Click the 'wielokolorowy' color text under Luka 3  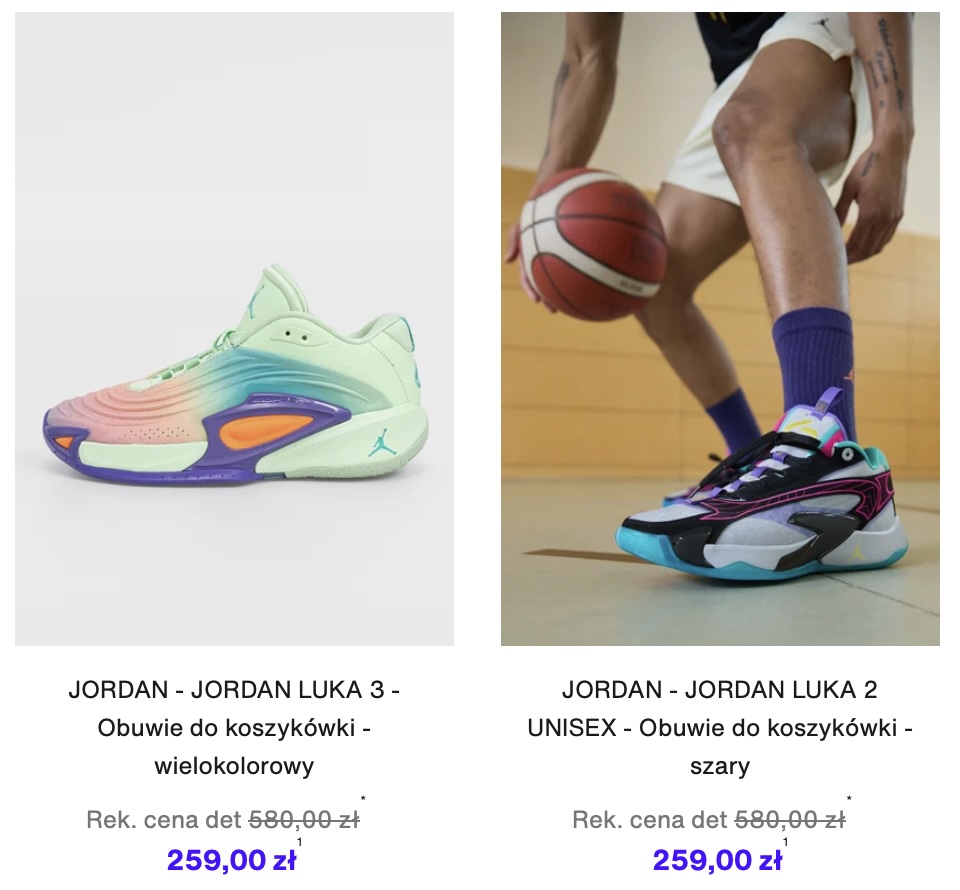pyautogui.click(x=234, y=766)
